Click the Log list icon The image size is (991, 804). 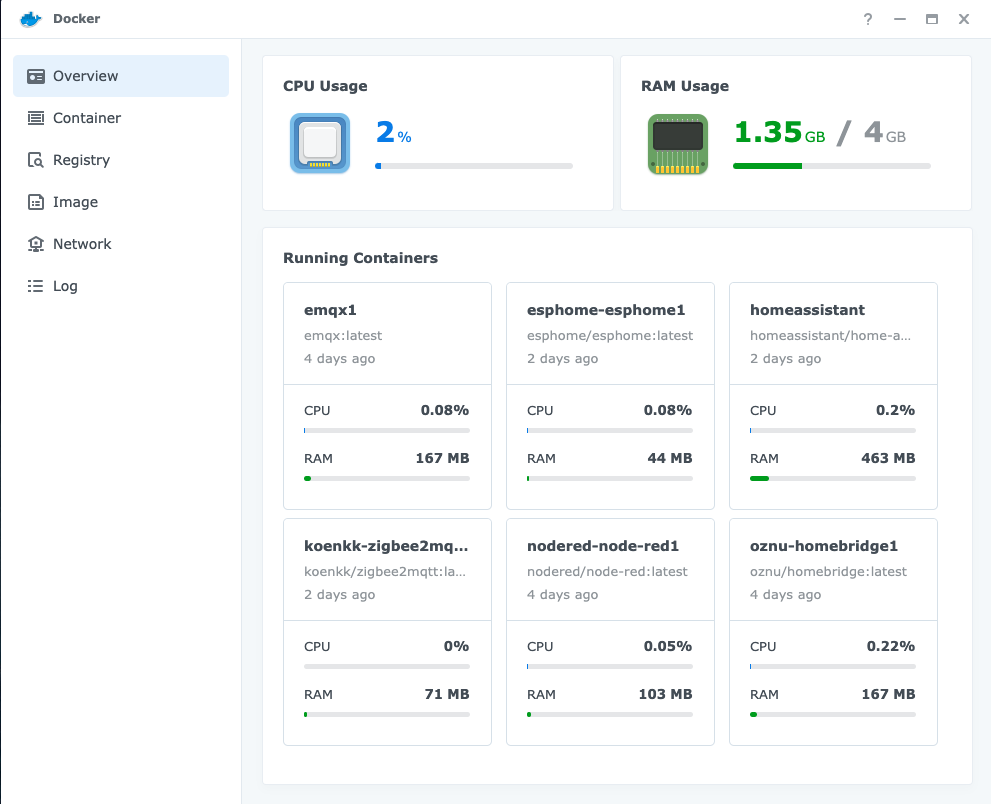(x=35, y=286)
